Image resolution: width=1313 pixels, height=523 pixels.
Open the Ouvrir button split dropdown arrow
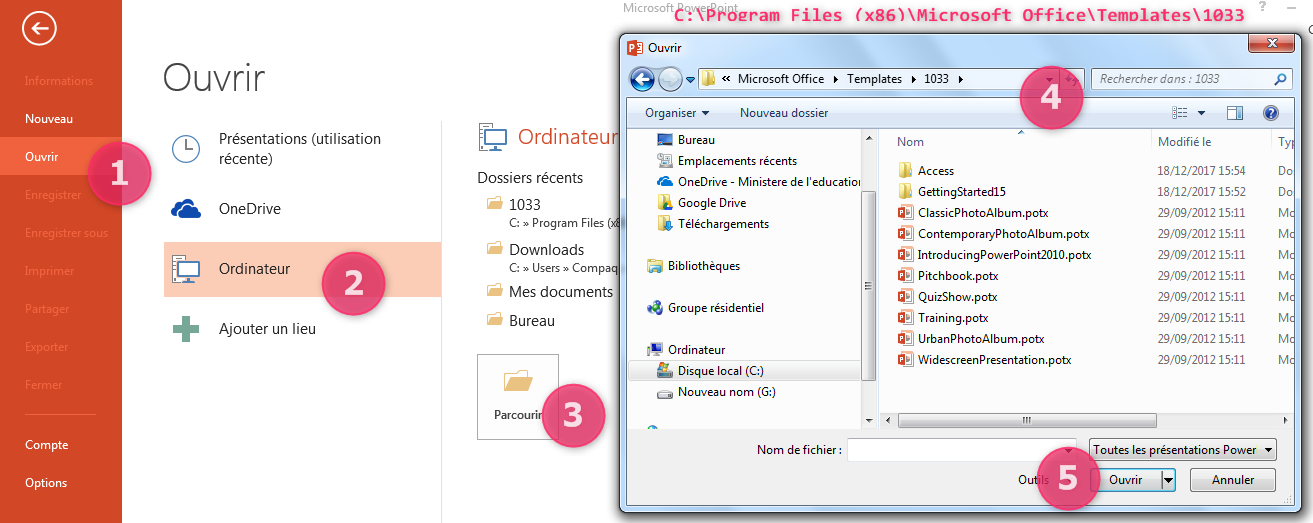point(1167,480)
